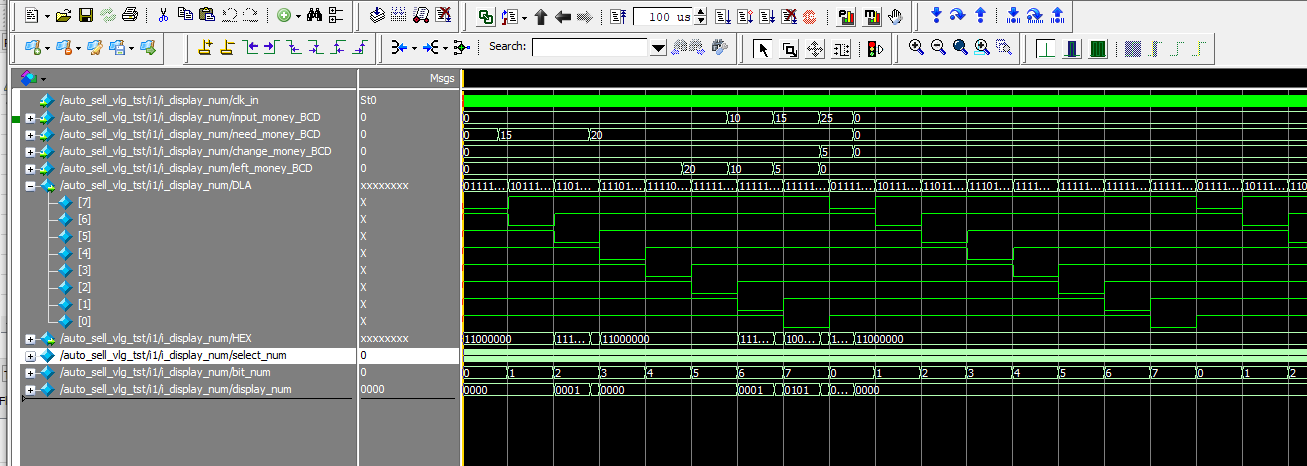Go up one level with up arrow
This screenshot has height=466, width=1307.
[x=541, y=17]
